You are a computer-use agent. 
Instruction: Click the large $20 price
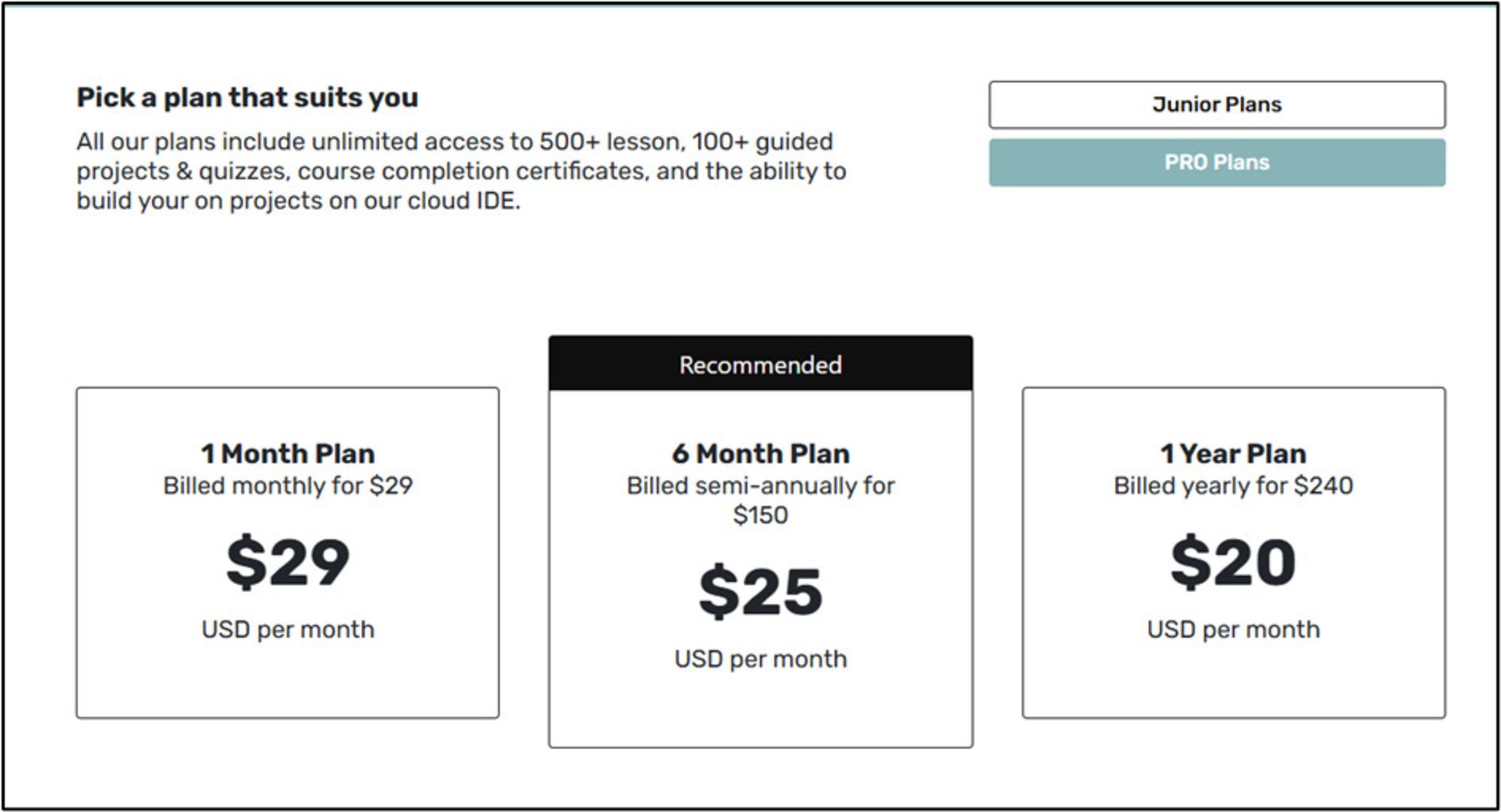1233,562
